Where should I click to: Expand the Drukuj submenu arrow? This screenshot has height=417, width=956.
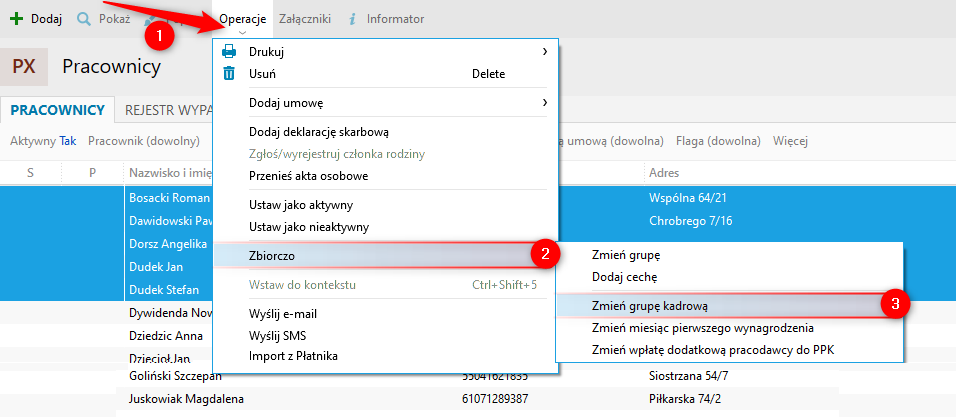[544, 51]
